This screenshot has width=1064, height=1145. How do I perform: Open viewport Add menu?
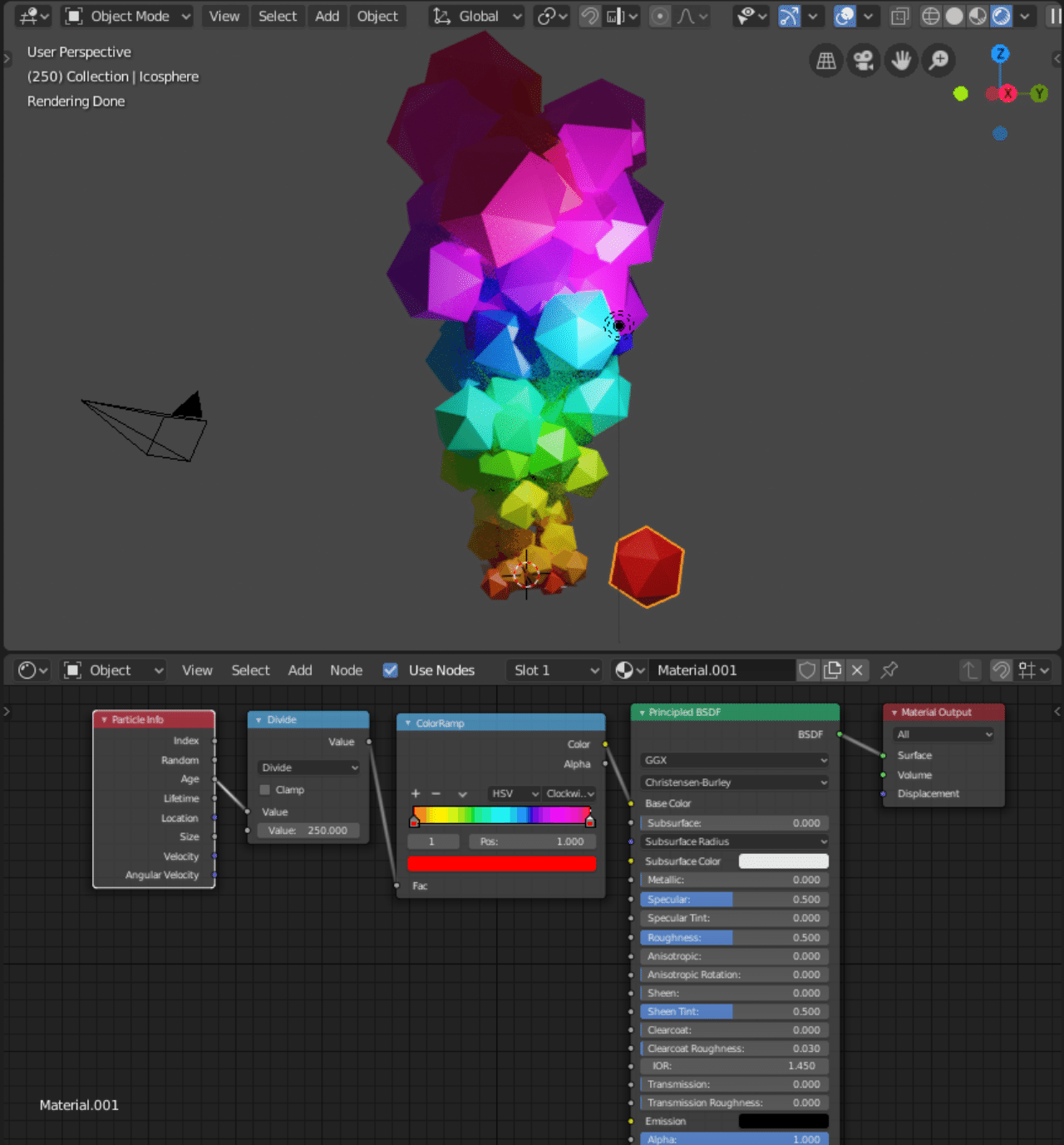pos(327,16)
